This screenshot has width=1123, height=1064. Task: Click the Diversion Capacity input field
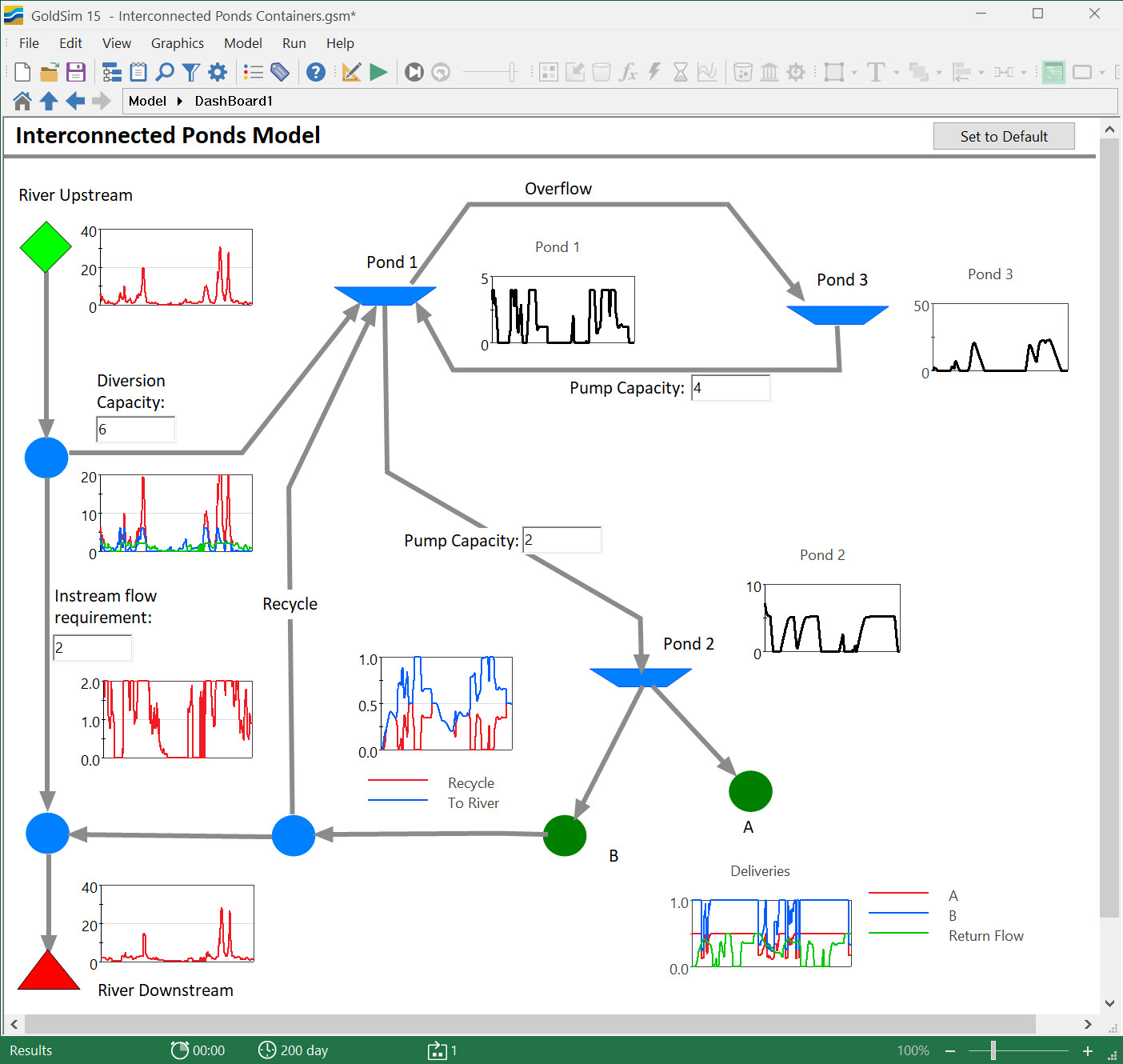134,429
